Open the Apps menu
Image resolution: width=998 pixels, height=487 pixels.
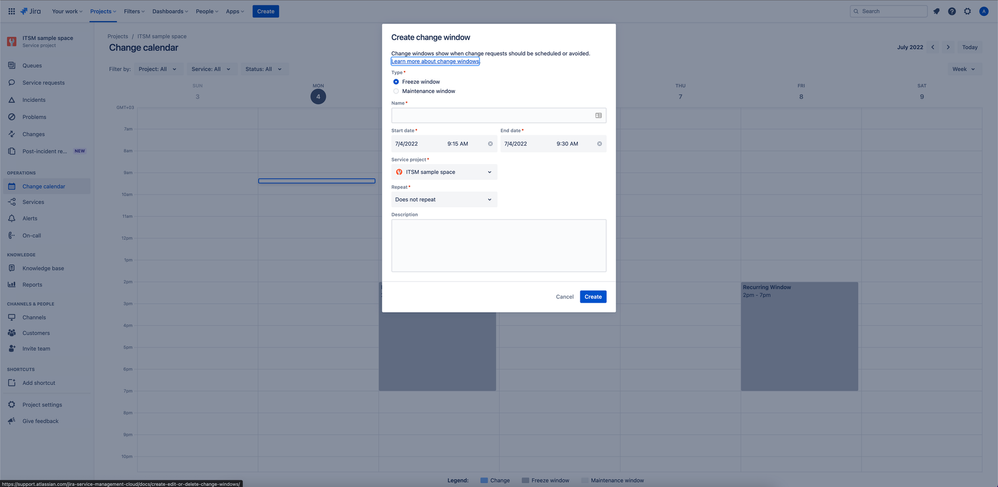pos(235,11)
